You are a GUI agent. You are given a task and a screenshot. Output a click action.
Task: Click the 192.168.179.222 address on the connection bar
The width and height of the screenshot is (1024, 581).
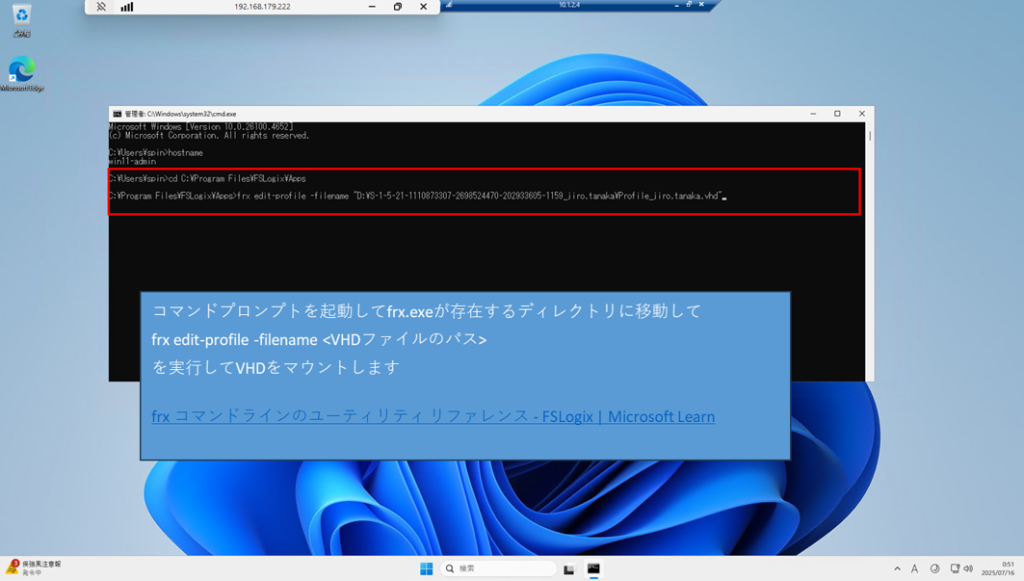pos(263,7)
